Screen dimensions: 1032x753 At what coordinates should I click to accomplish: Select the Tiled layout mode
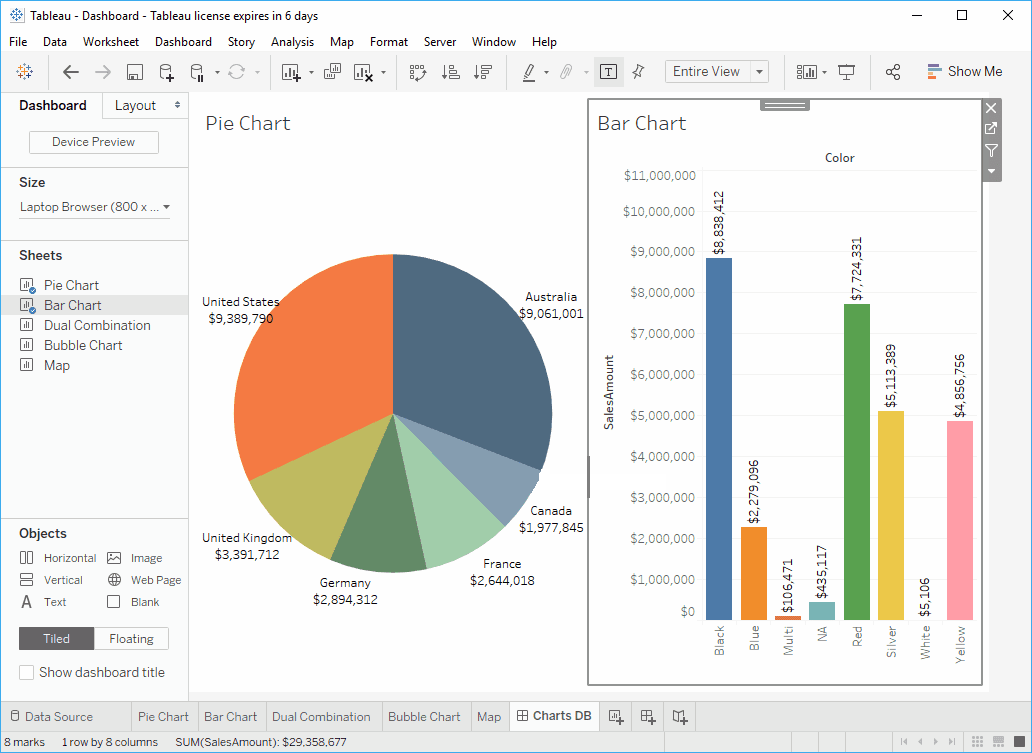pyautogui.click(x=56, y=639)
